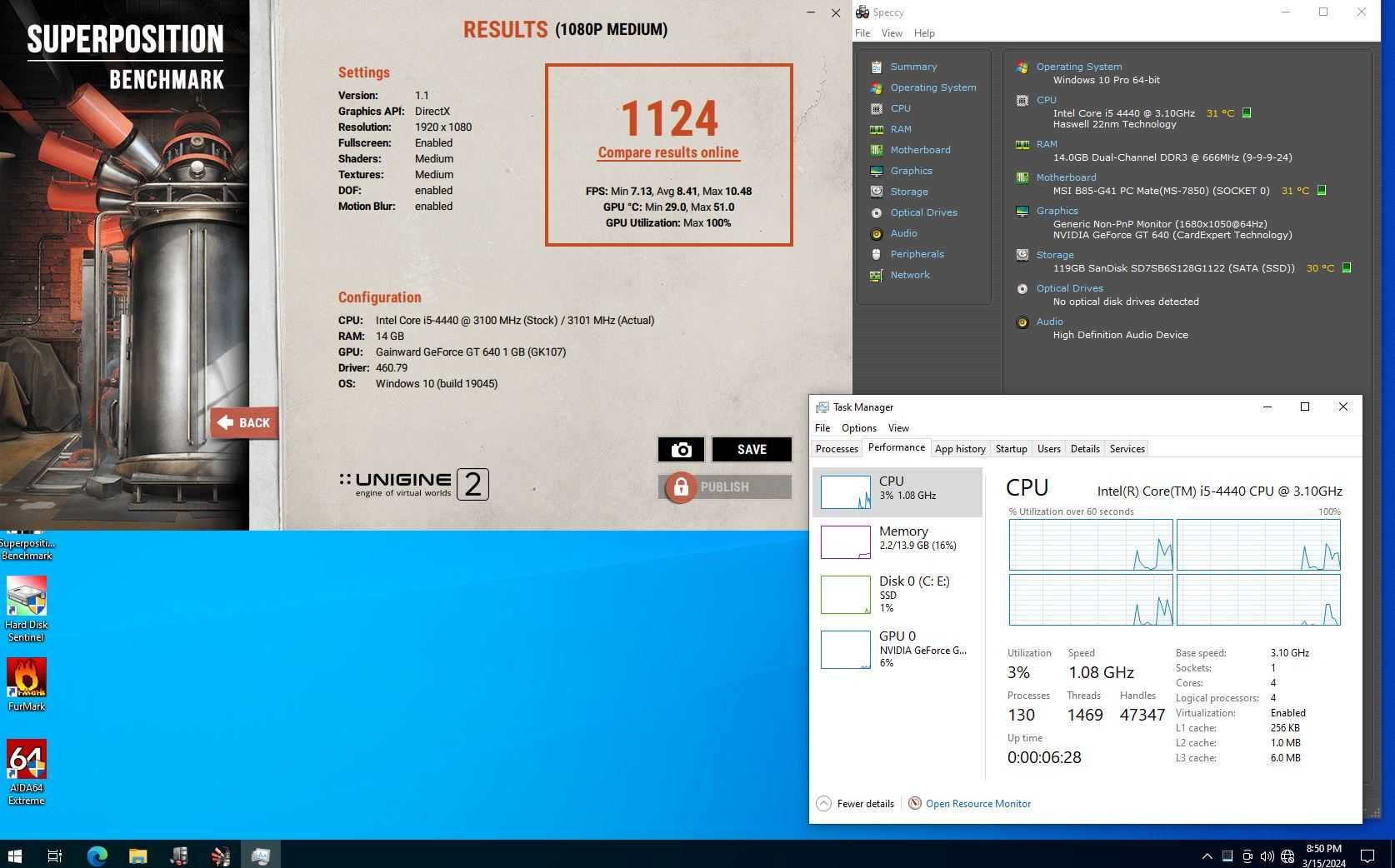The width and height of the screenshot is (1395, 868).
Task: Click volume speaker tray icon
Action: click(x=1267, y=856)
